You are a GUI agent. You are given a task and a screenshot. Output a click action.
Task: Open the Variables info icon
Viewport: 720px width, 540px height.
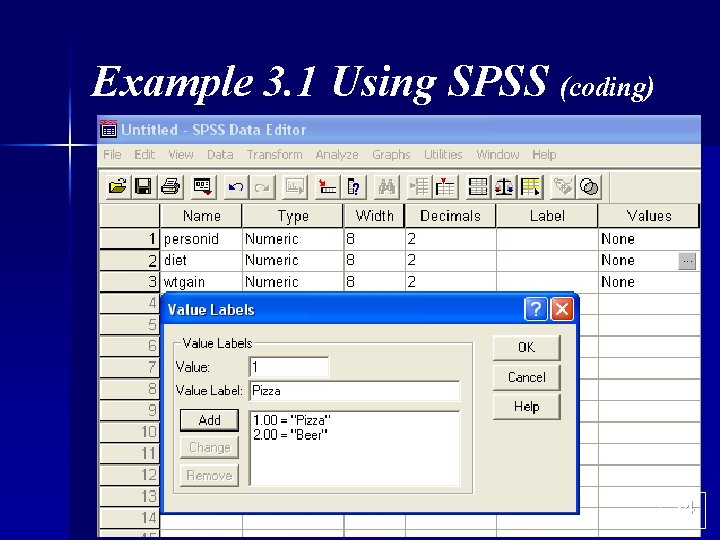pyautogui.click(x=354, y=187)
